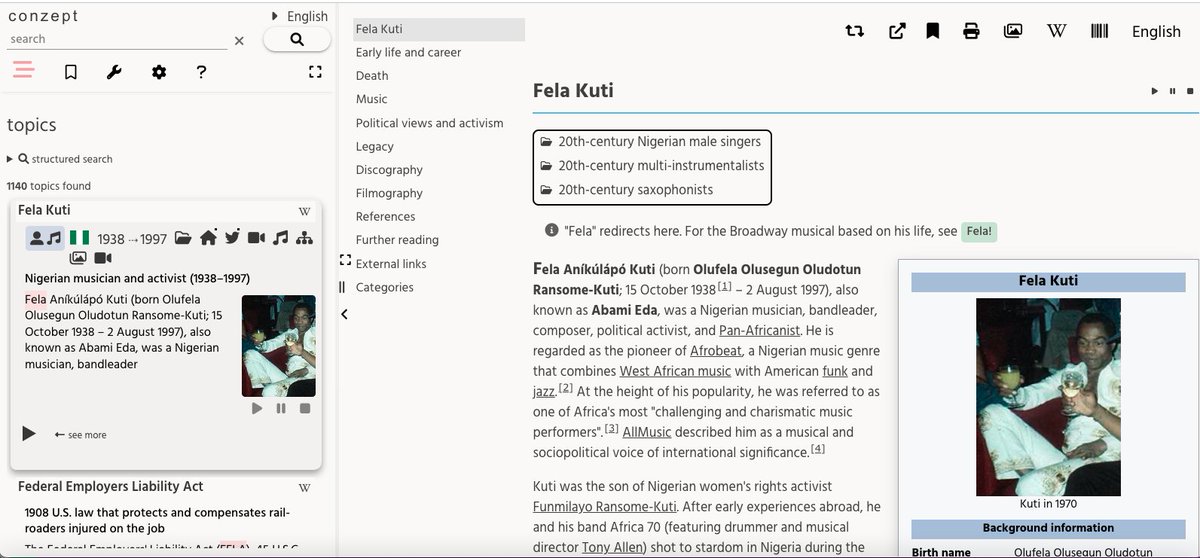This screenshot has height=558, width=1200.
Task: Play audio under the Fela Kuti card thumbnail
Action: coord(257,408)
